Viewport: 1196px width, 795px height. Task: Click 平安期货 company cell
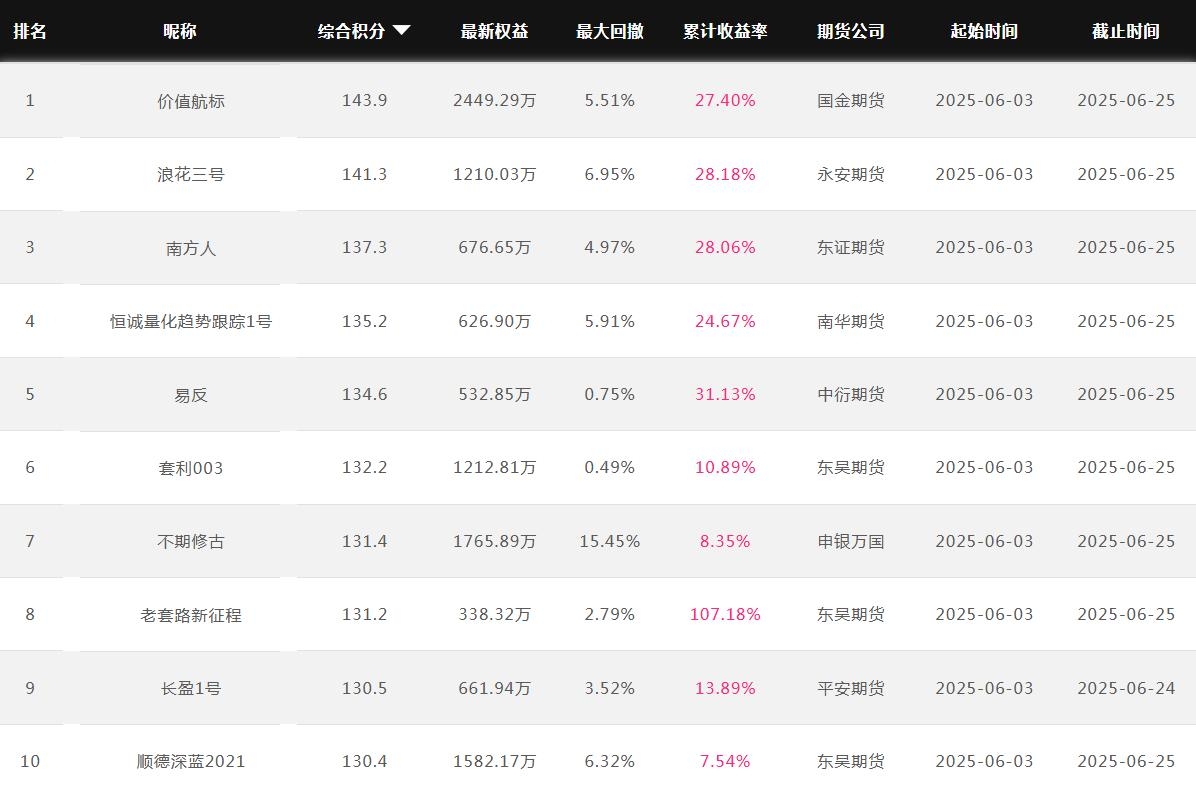tap(850, 688)
